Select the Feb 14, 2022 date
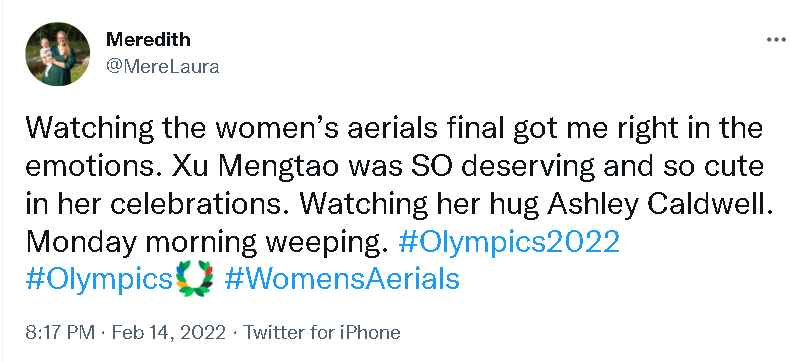 (x=168, y=333)
